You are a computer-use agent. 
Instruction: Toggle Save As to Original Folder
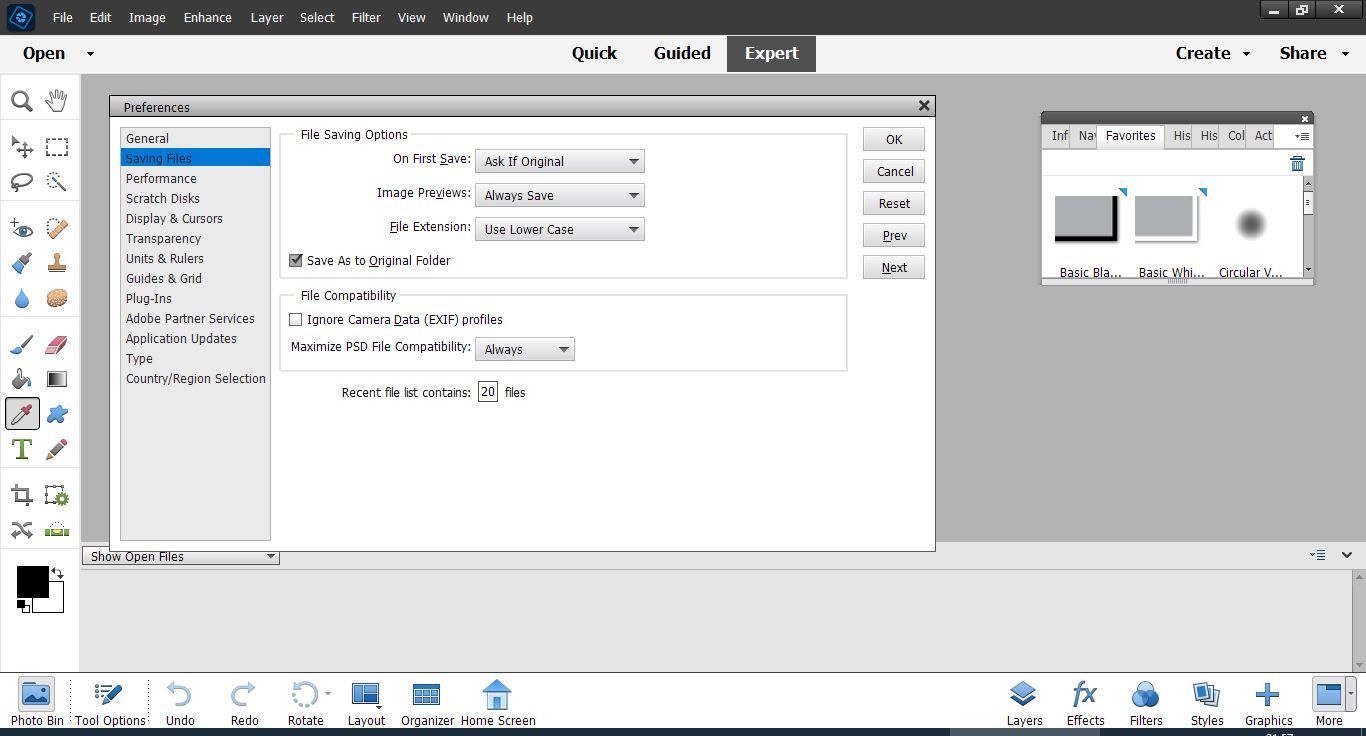296,260
